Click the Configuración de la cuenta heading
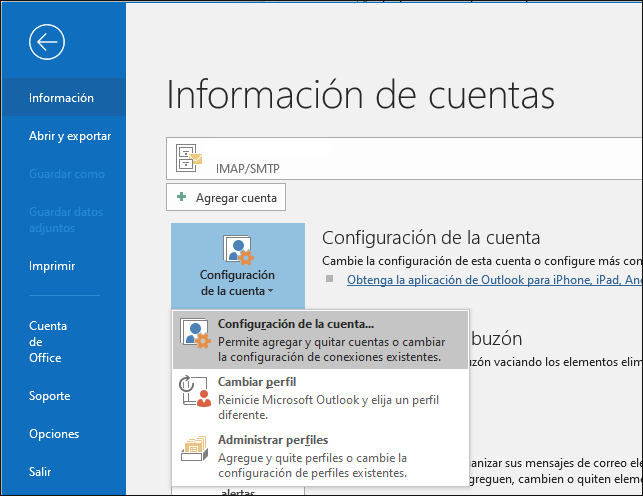Image resolution: width=643 pixels, height=496 pixels. (x=431, y=238)
